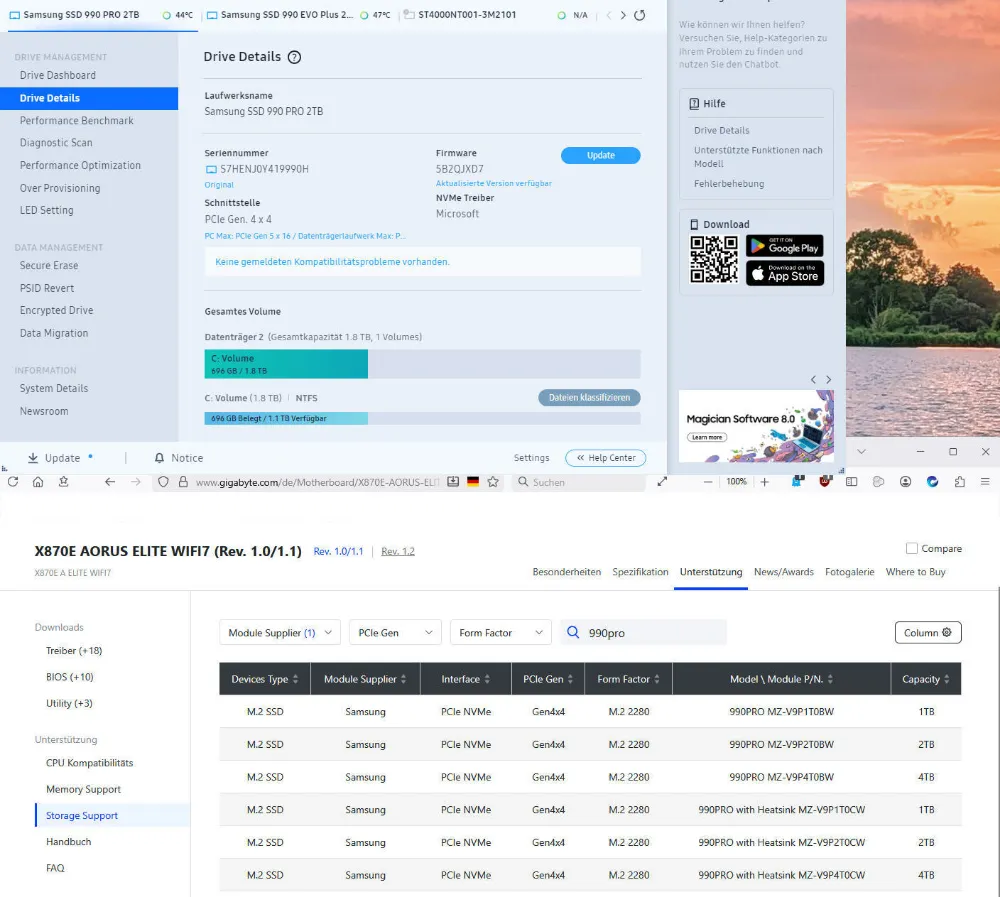
Task: Click the App Store download badge
Action: (785, 272)
